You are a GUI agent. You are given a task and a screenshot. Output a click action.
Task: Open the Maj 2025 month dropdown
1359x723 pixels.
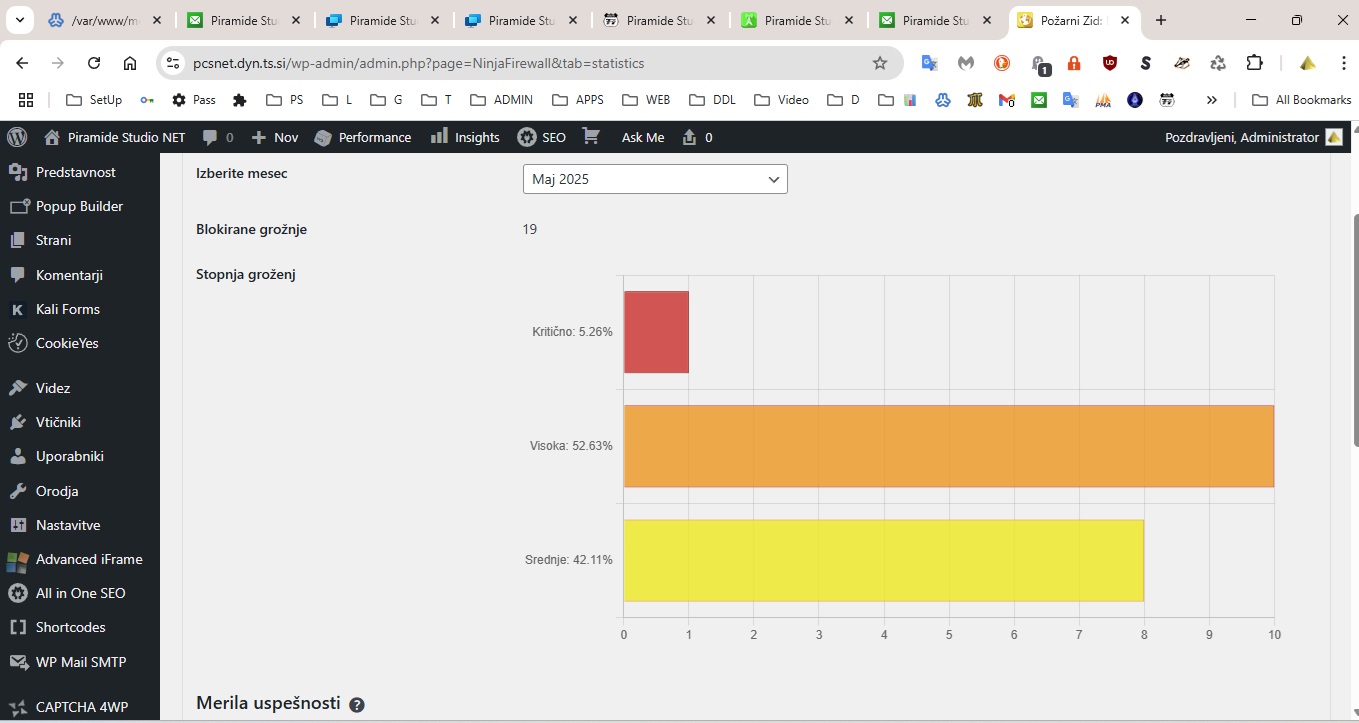655,179
